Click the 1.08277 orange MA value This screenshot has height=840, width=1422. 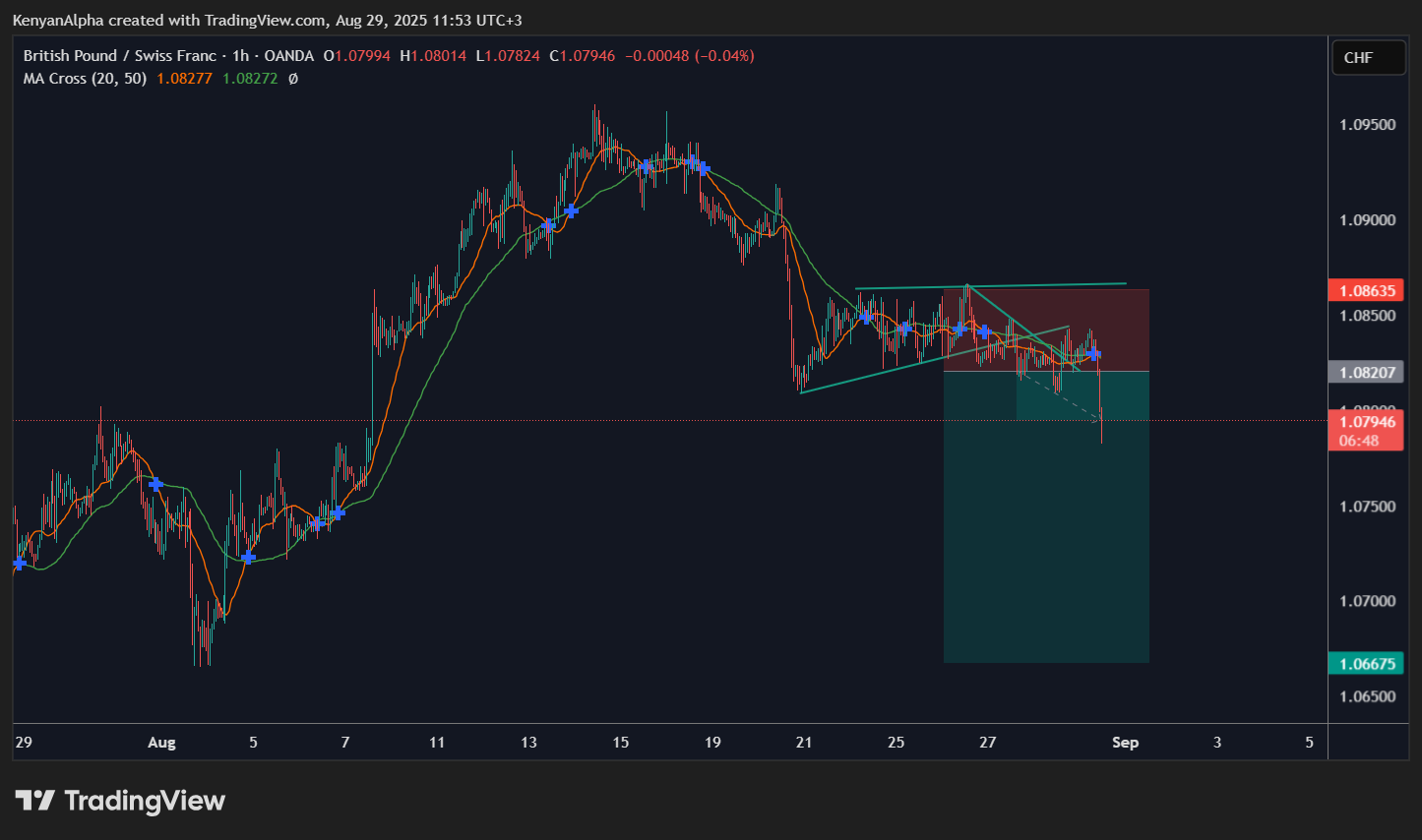184,79
